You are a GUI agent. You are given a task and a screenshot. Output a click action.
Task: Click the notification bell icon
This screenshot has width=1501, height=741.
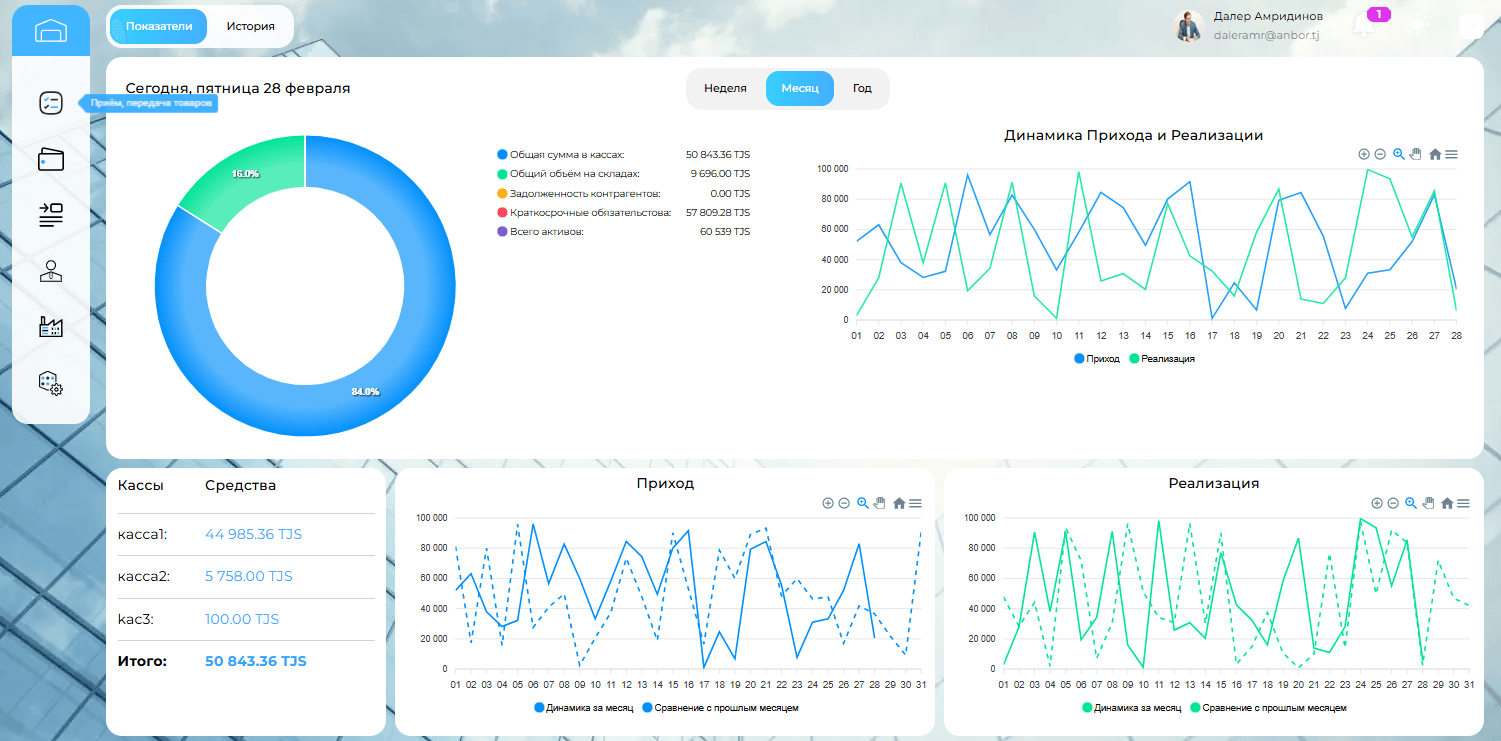pos(1364,26)
